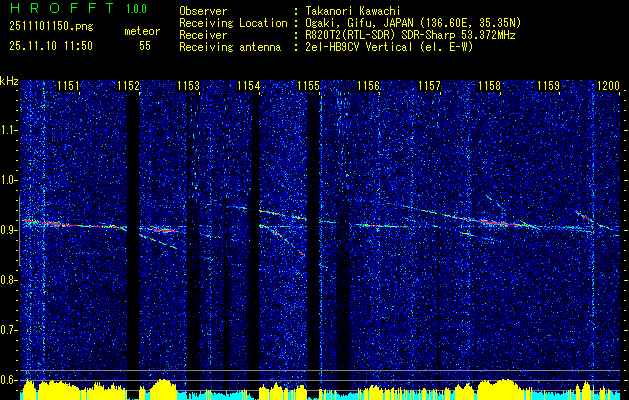Viewport: 629px width, 400px height.
Task: Click time marker 1155
Action: pos(309,86)
